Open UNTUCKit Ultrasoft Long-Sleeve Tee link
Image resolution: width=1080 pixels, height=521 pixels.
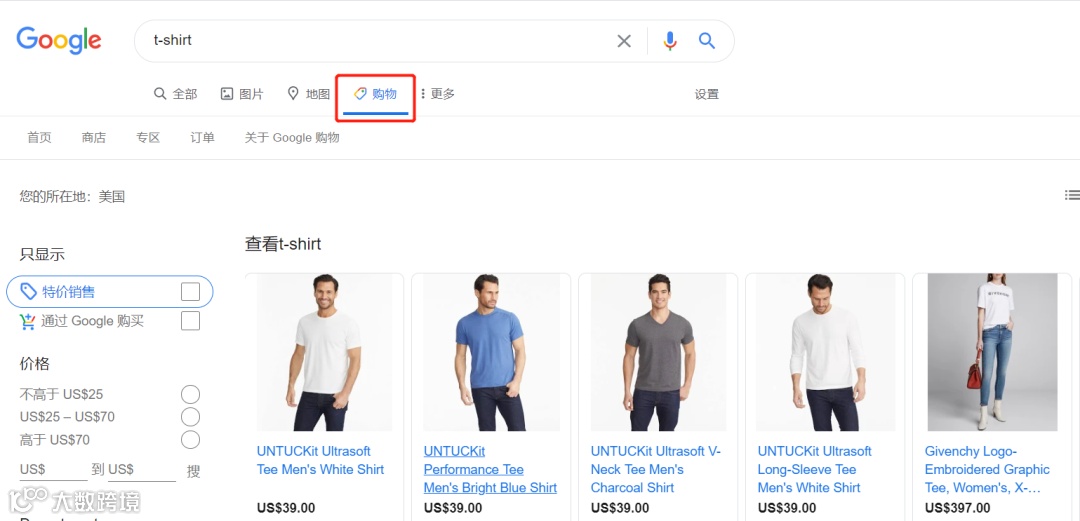pyautogui.click(x=815, y=469)
